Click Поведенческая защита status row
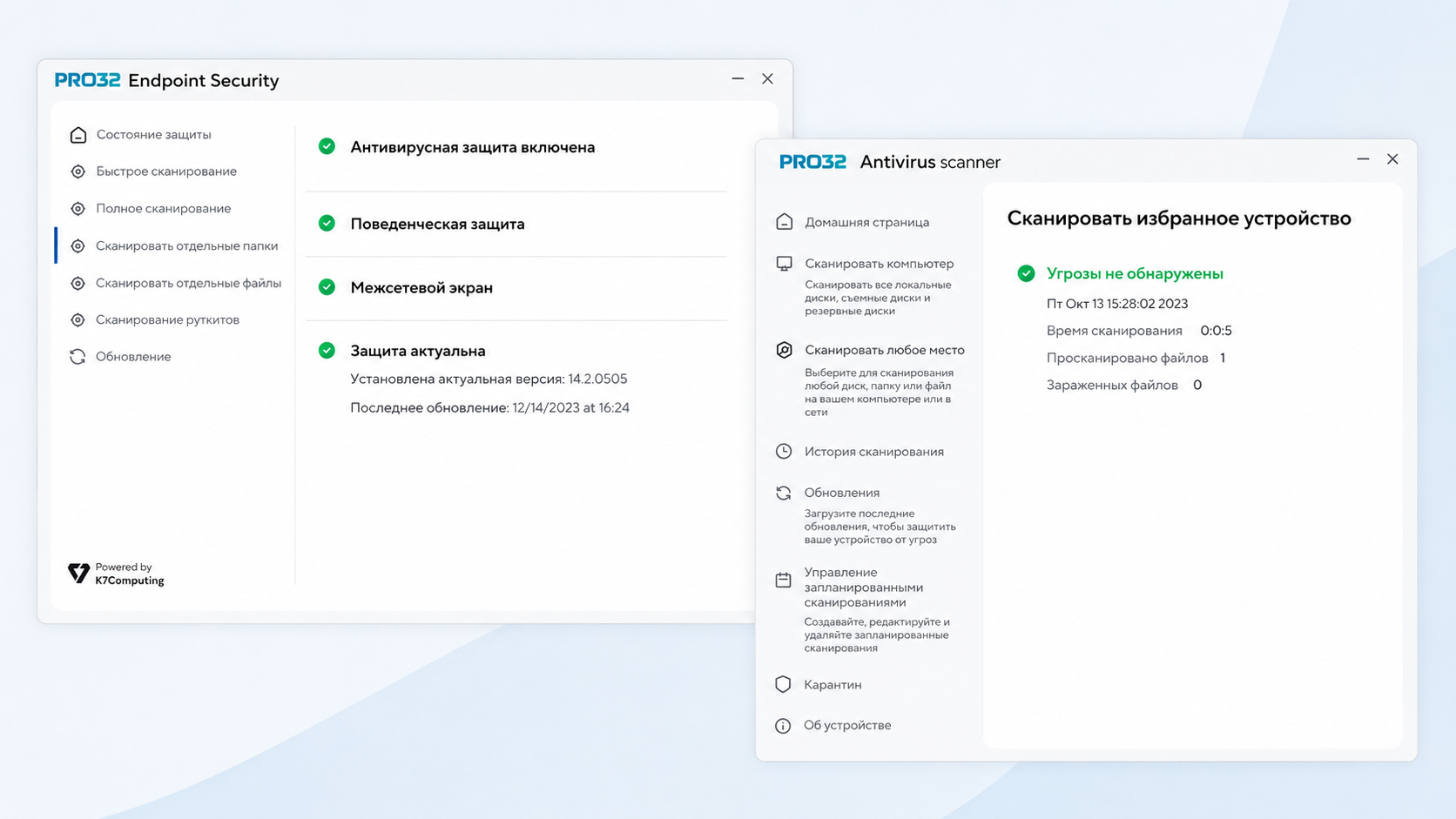The height and width of the screenshot is (819, 1456). point(438,224)
